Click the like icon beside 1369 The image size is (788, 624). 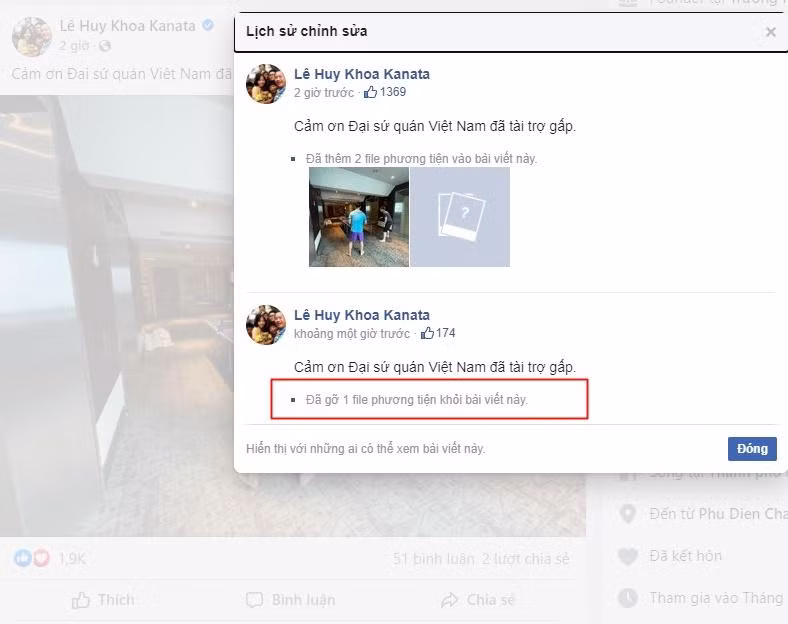coord(370,92)
